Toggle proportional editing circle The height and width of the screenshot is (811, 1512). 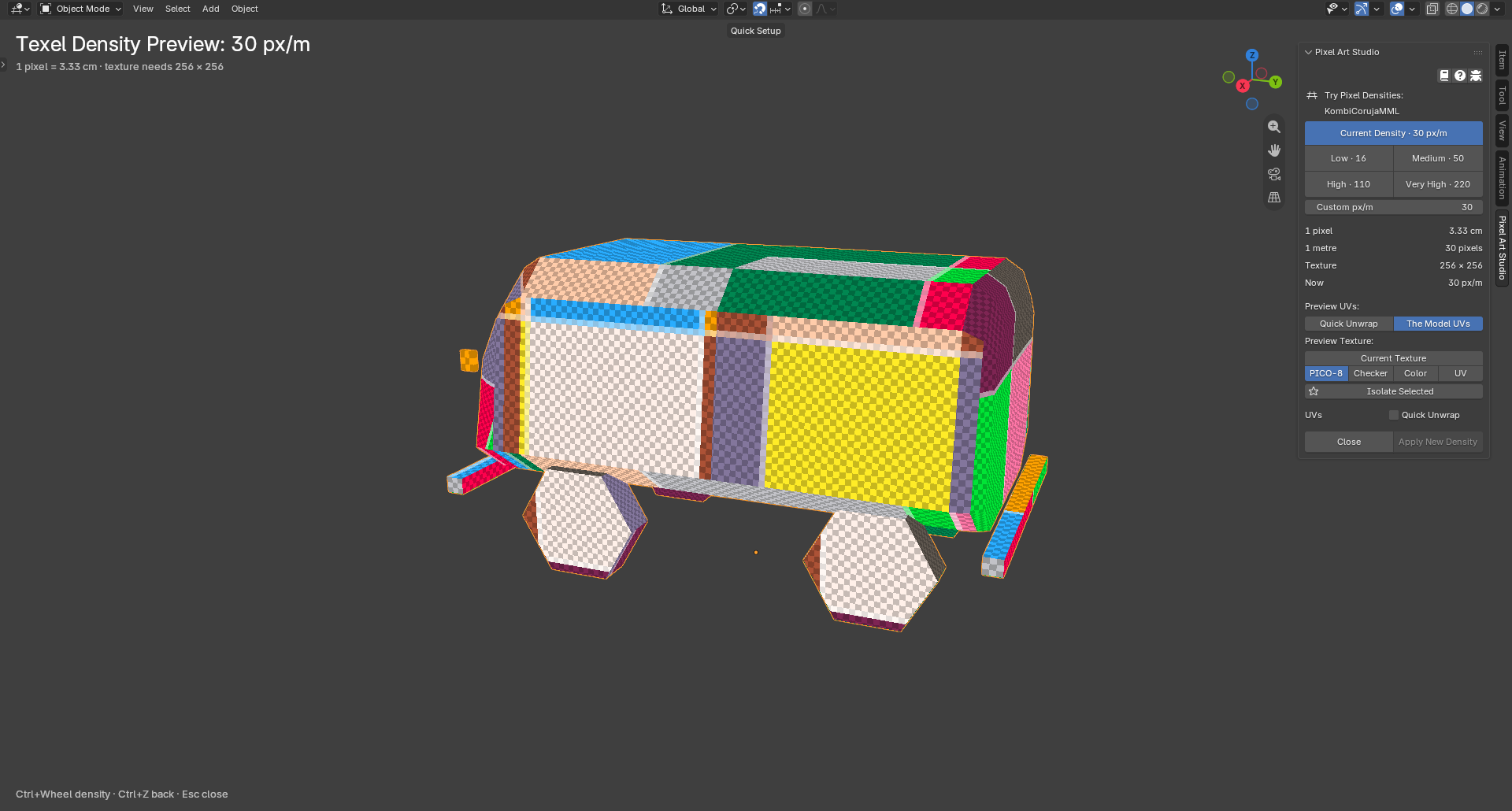[x=805, y=9]
